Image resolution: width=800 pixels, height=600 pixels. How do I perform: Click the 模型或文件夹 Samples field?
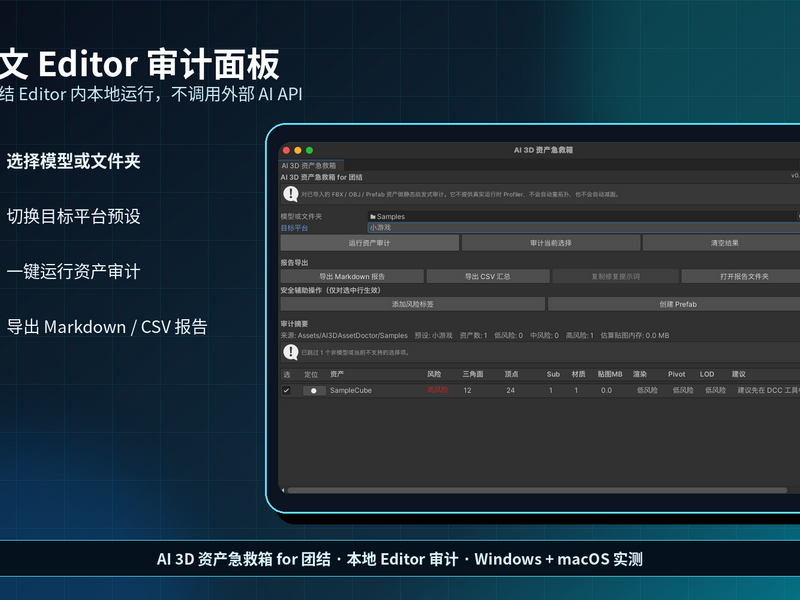584,216
